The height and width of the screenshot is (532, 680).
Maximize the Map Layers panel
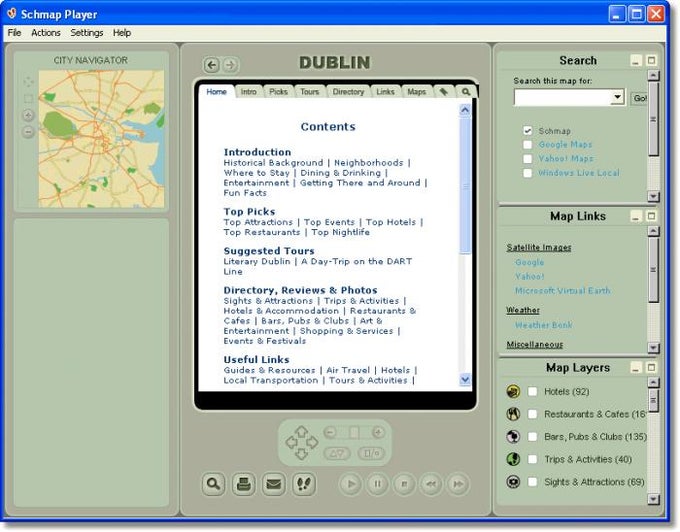(651, 368)
